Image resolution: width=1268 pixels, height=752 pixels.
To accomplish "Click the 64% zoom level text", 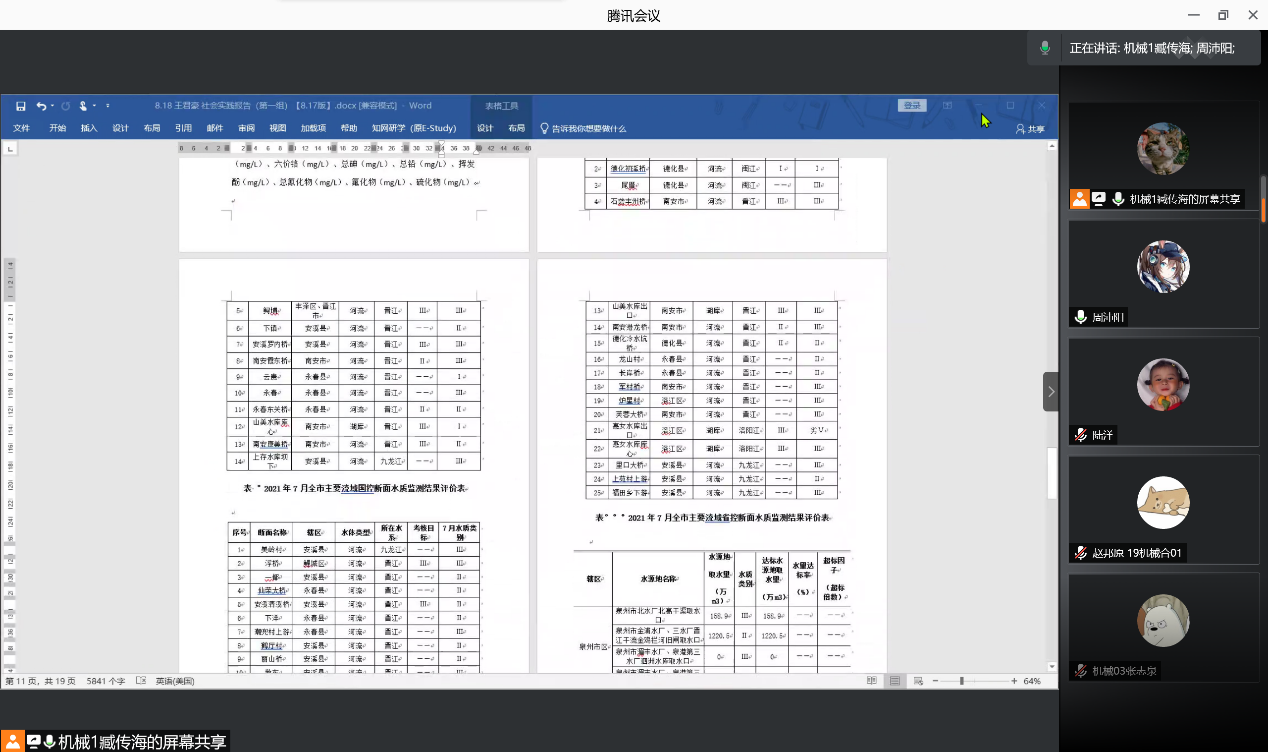I will (1033, 681).
